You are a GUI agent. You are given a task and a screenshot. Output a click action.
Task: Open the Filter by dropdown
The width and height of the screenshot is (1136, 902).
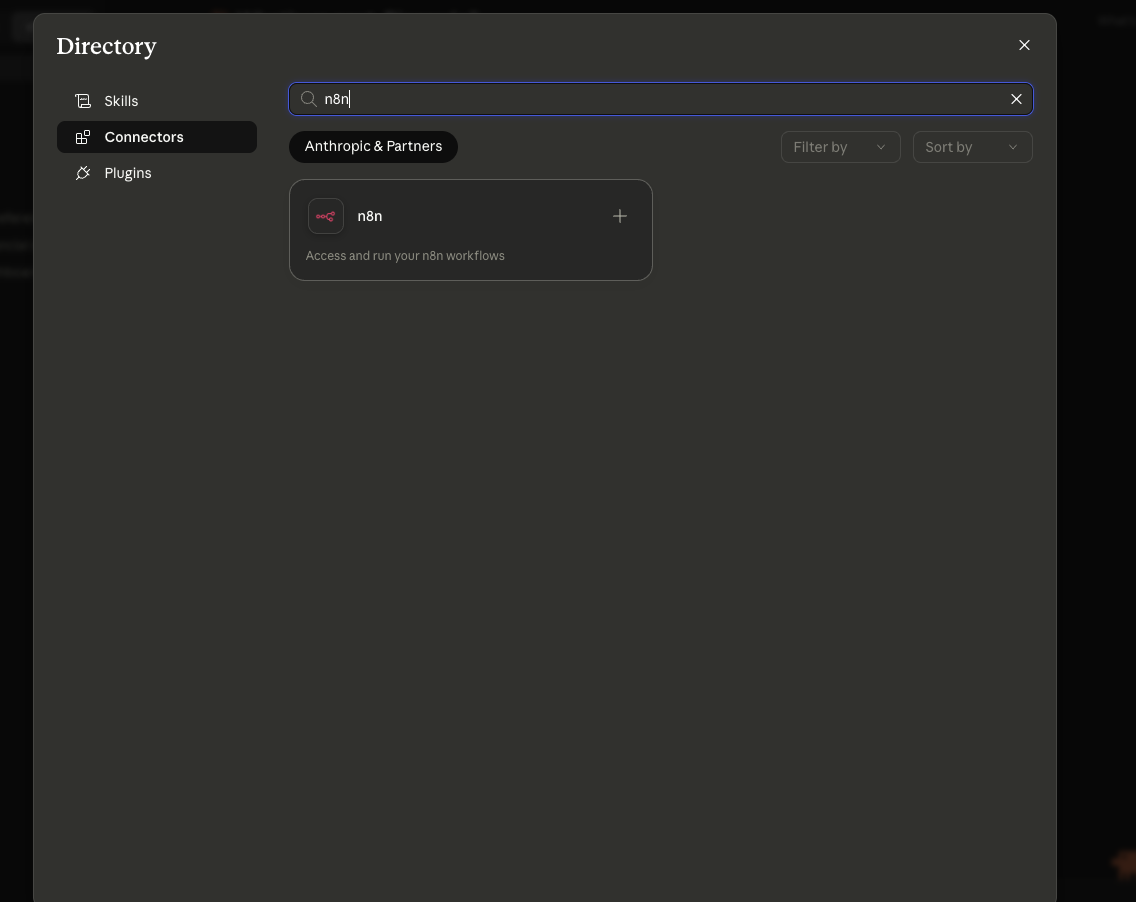pyautogui.click(x=840, y=147)
